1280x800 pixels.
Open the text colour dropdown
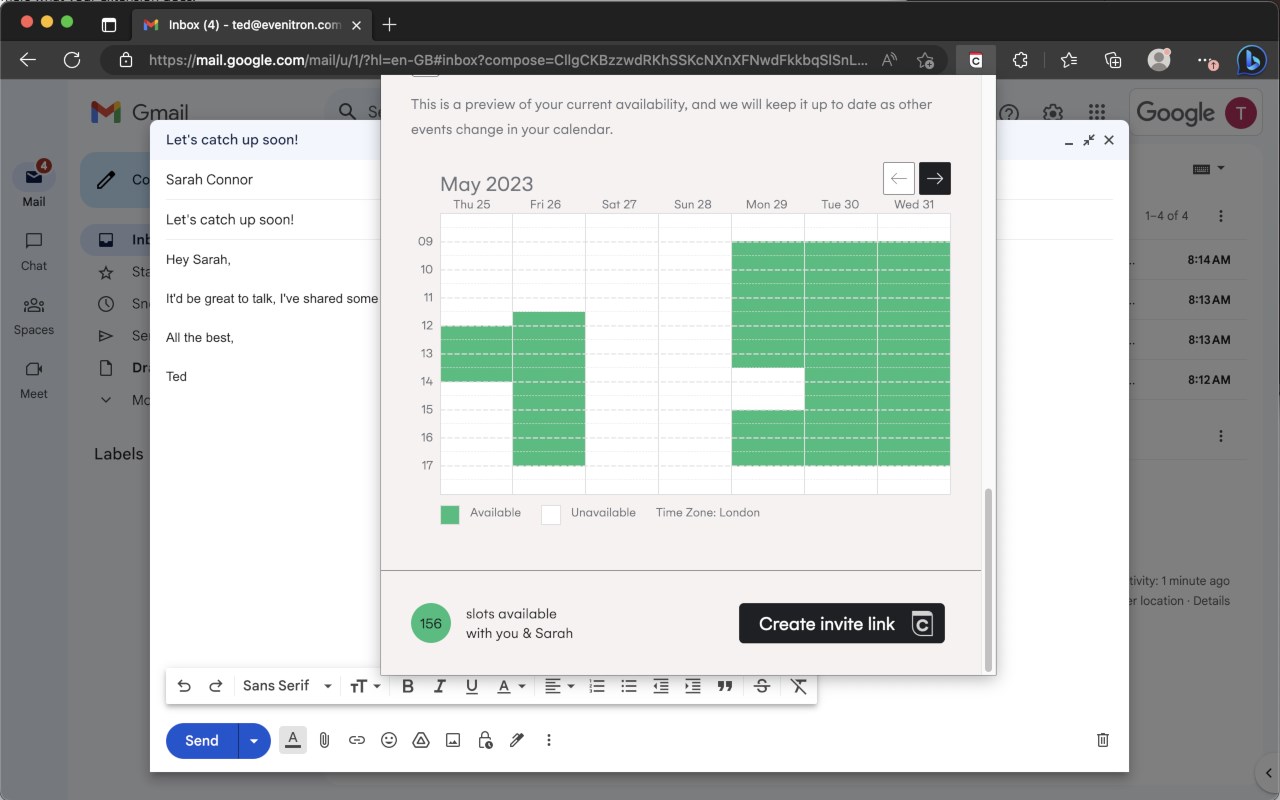pyautogui.click(x=511, y=686)
